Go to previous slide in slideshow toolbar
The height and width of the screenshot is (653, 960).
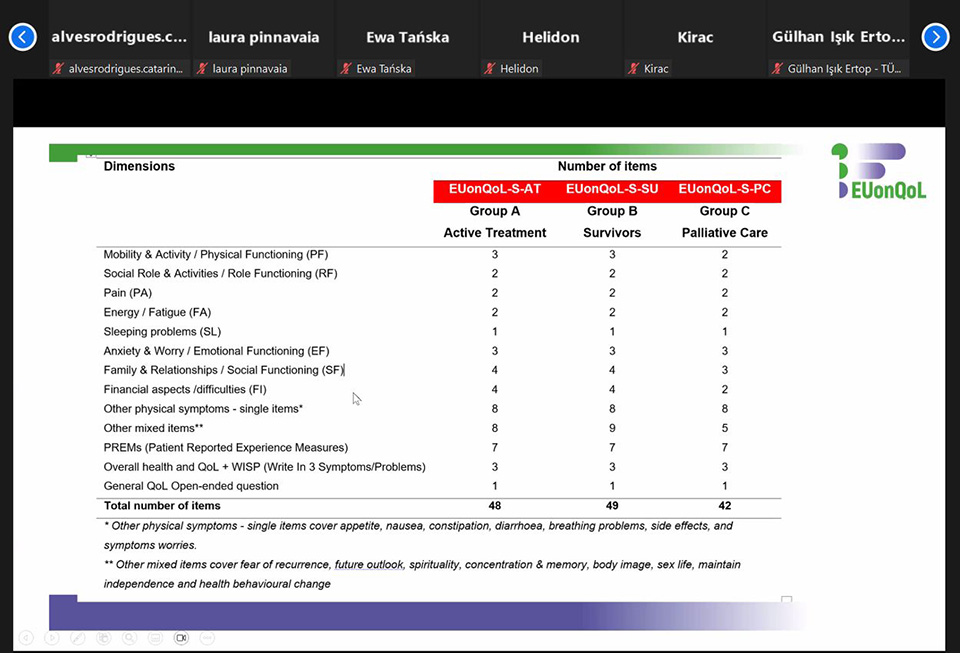pyautogui.click(x=26, y=638)
